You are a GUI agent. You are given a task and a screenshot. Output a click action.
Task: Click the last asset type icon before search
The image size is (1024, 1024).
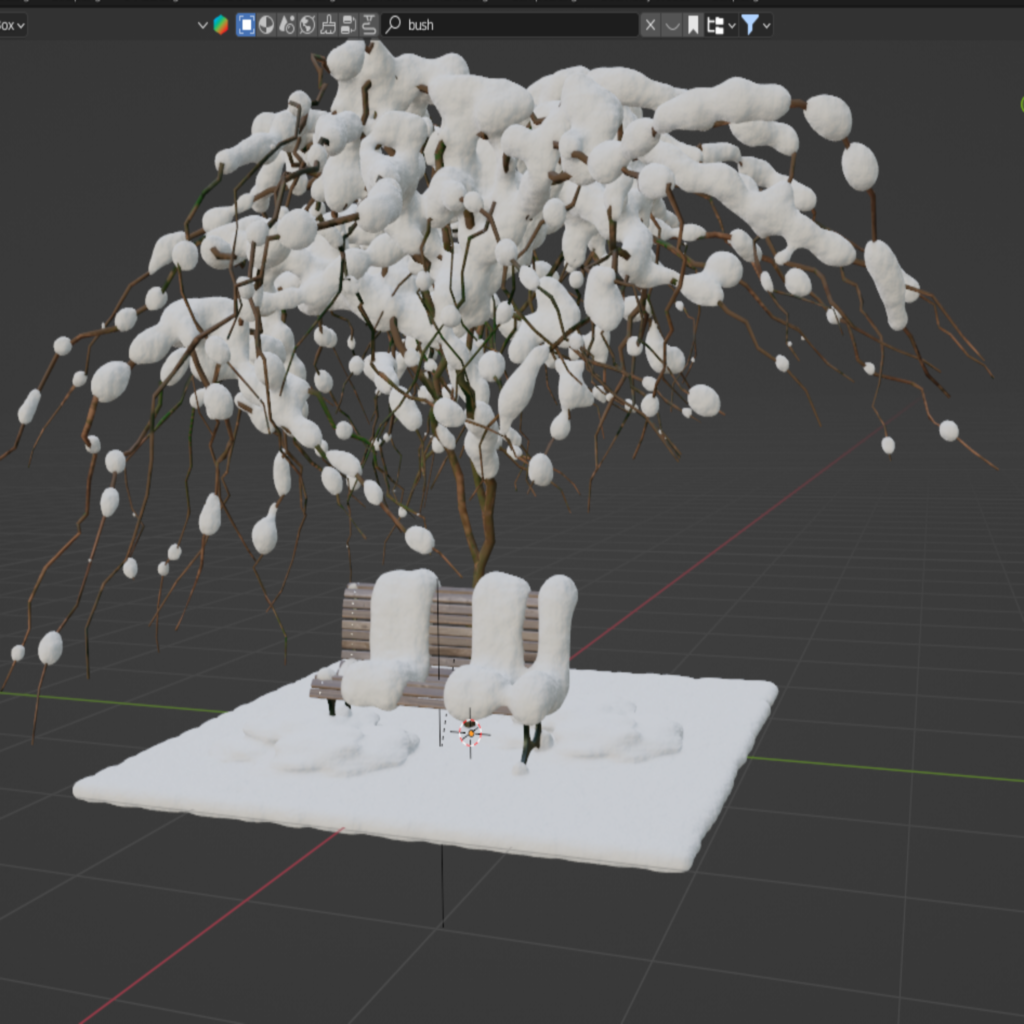coord(369,25)
